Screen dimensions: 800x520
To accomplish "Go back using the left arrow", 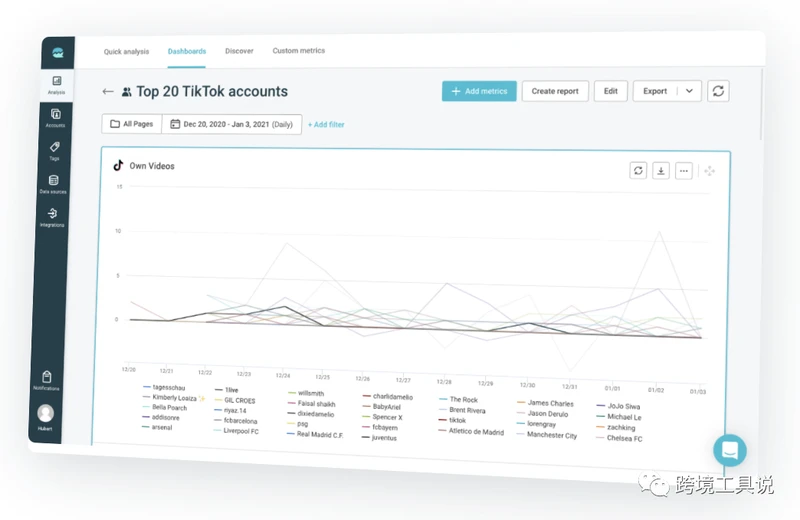I will point(108,91).
